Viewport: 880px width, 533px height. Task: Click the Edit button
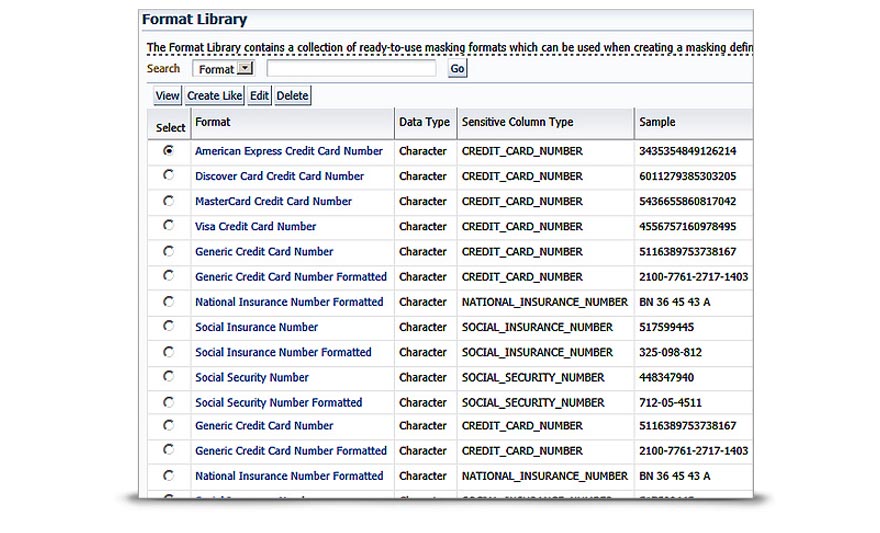tap(259, 96)
